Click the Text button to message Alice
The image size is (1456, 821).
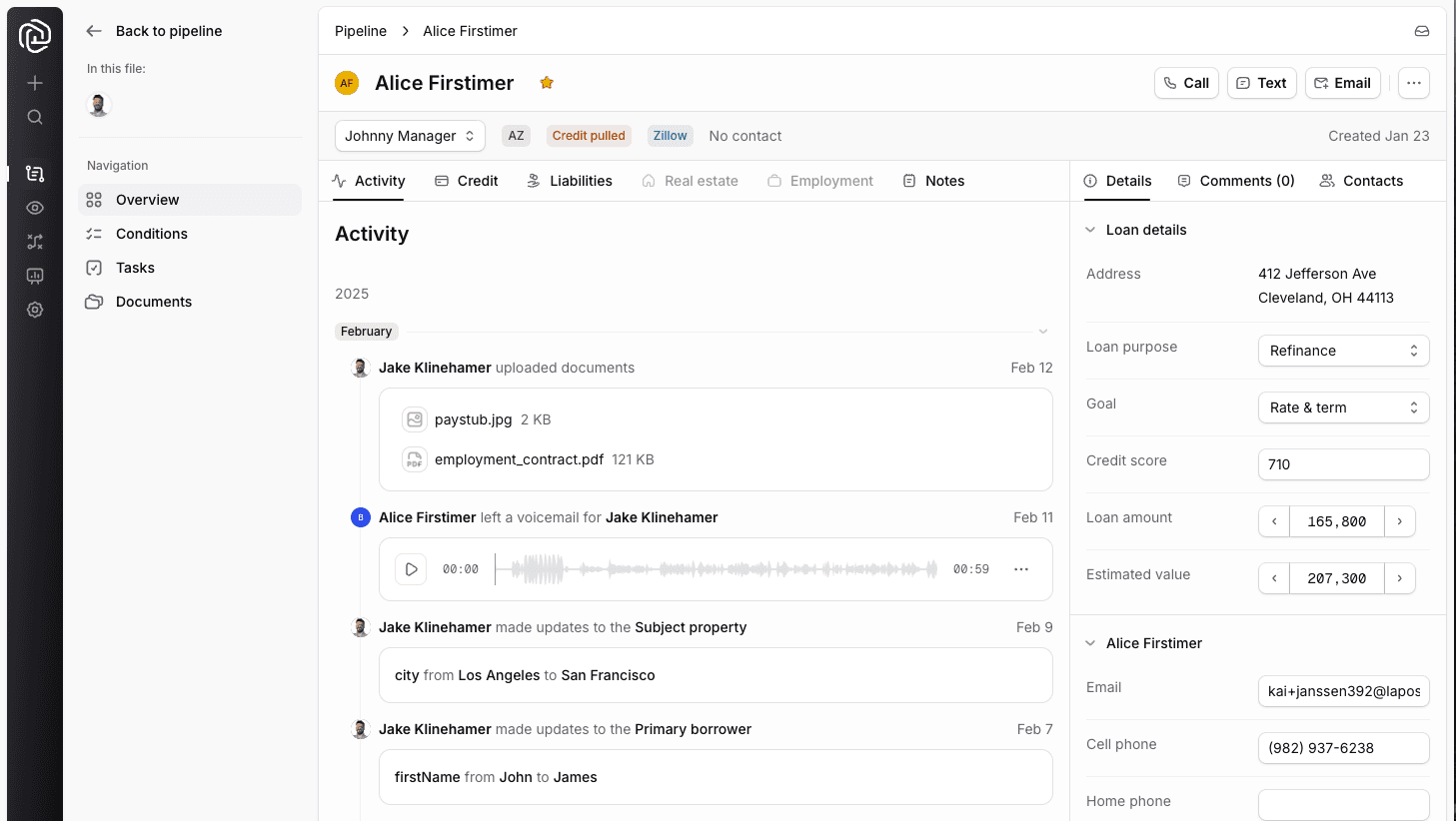pos(1261,83)
